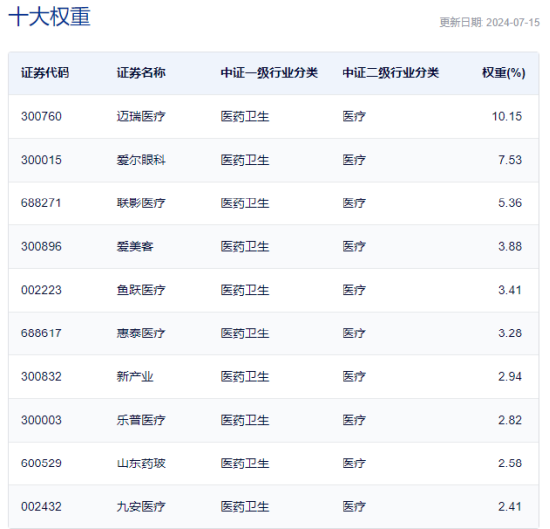Screen dimensions: 550x529
Task: Click weight value 3.41
Action: coord(510,290)
